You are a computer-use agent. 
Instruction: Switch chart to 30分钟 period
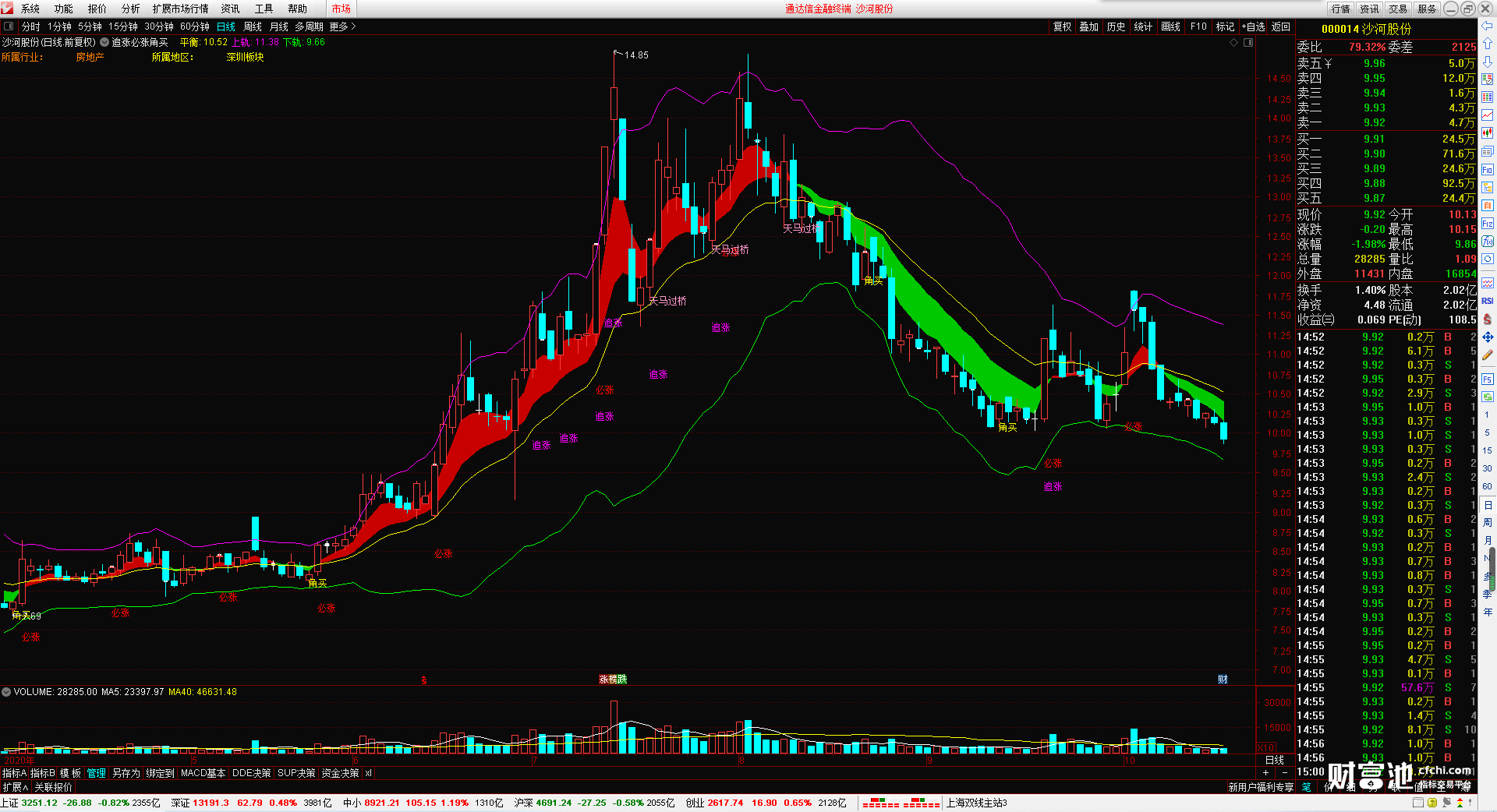159,26
